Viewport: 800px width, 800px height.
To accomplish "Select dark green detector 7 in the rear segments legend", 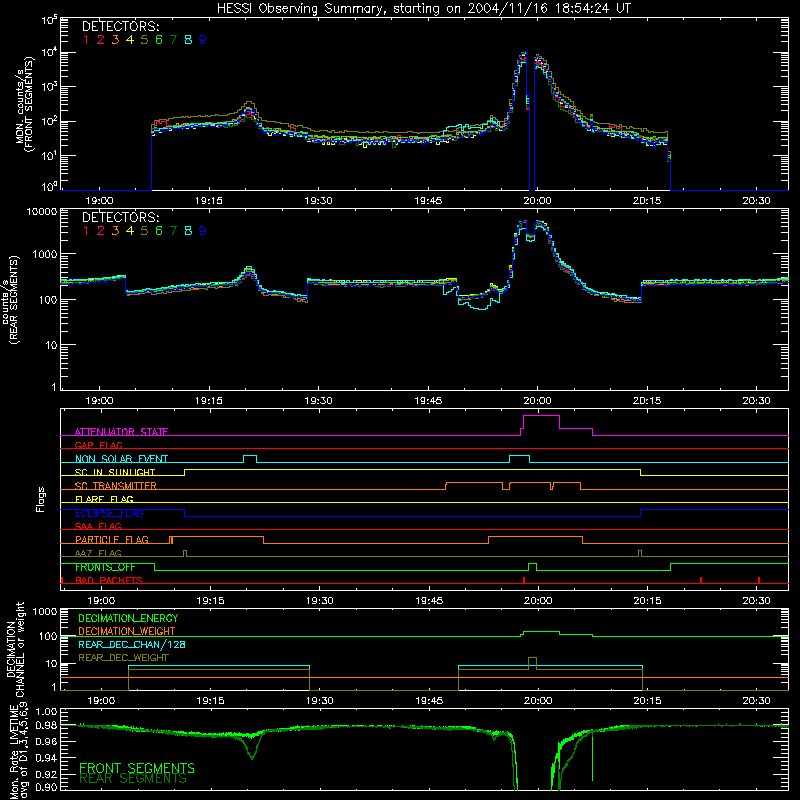I will point(173,231).
